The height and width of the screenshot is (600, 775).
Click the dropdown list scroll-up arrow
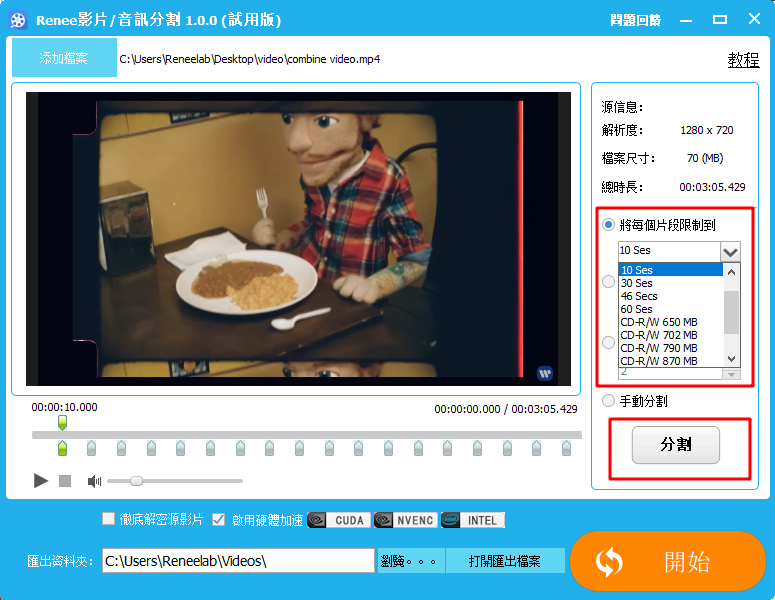[732, 271]
